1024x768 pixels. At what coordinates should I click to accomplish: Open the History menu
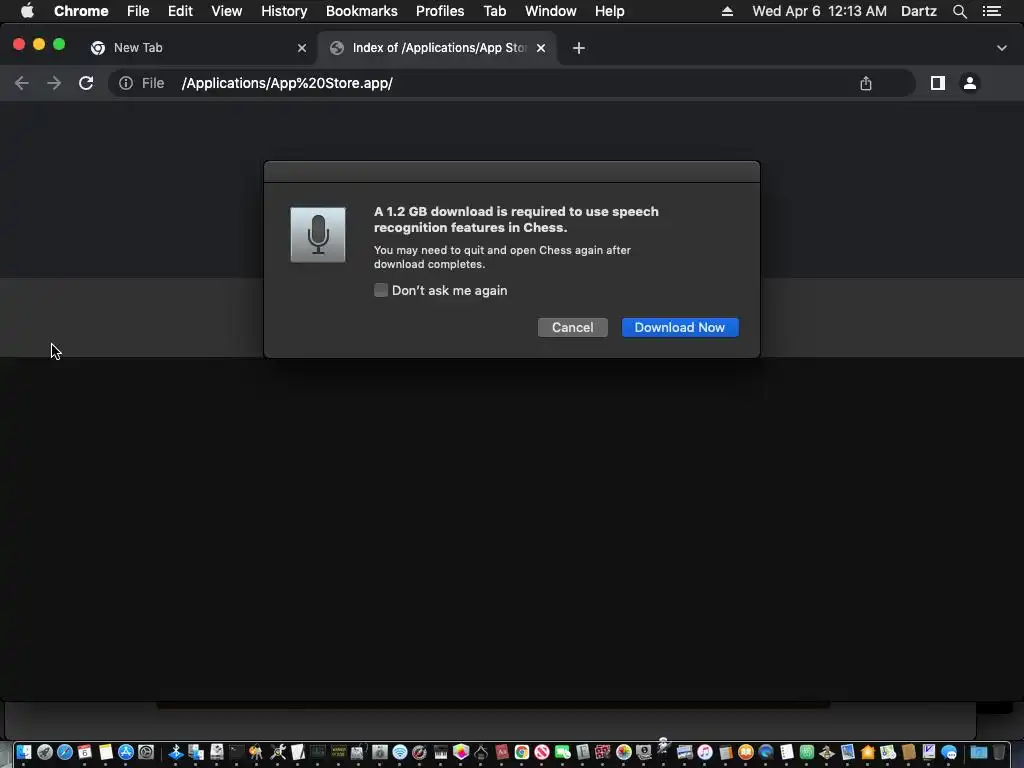point(283,11)
